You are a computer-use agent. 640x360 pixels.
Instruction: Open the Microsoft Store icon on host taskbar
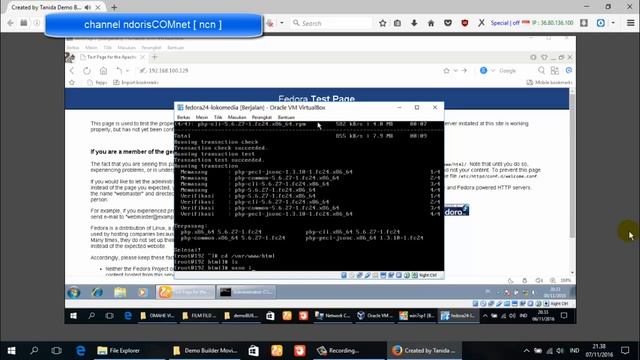(x=253, y=351)
